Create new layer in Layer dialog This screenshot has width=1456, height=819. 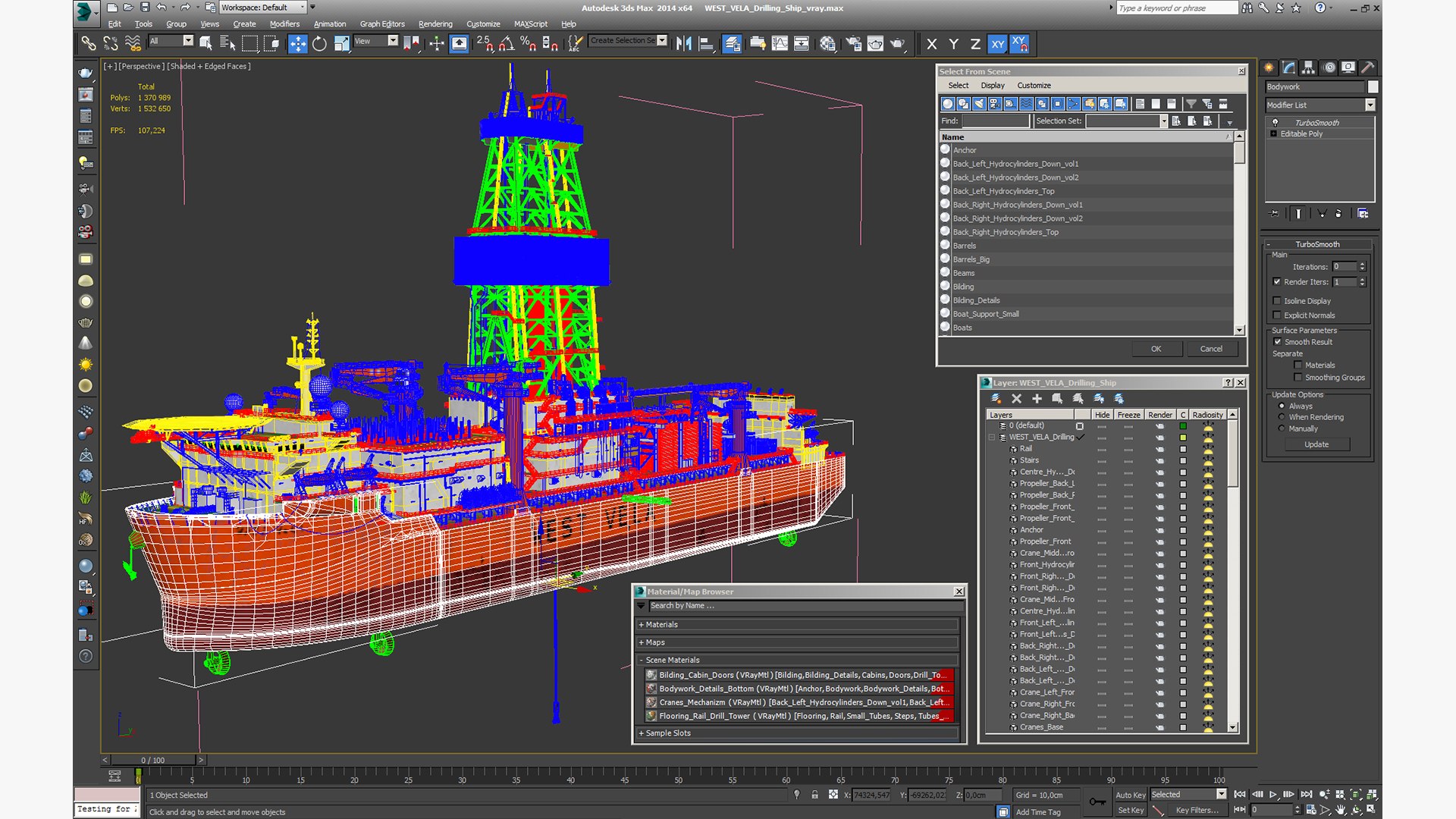pos(996,398)
